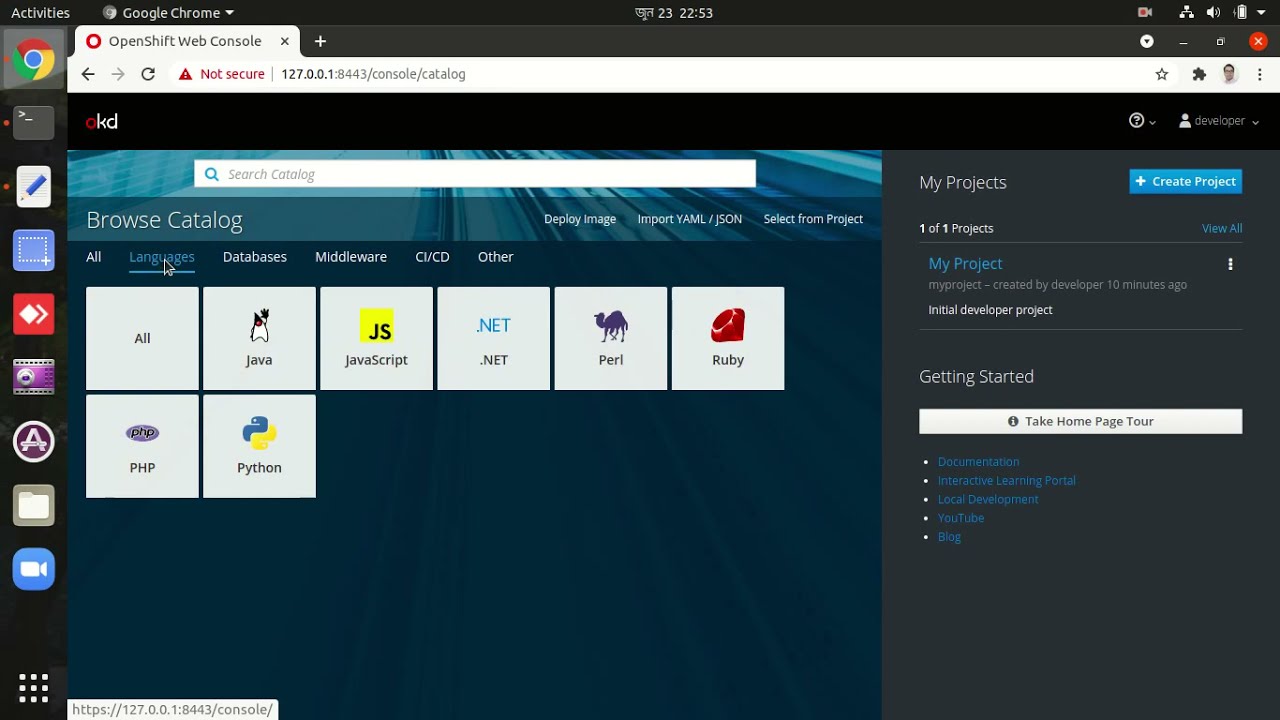The image size is (1280, 720).
Task: Select the .NET category tile
Action: [493, 338]
